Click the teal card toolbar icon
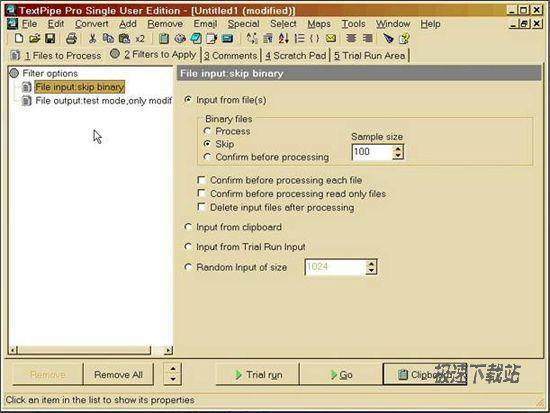550x413 pixels. [228, 38]
